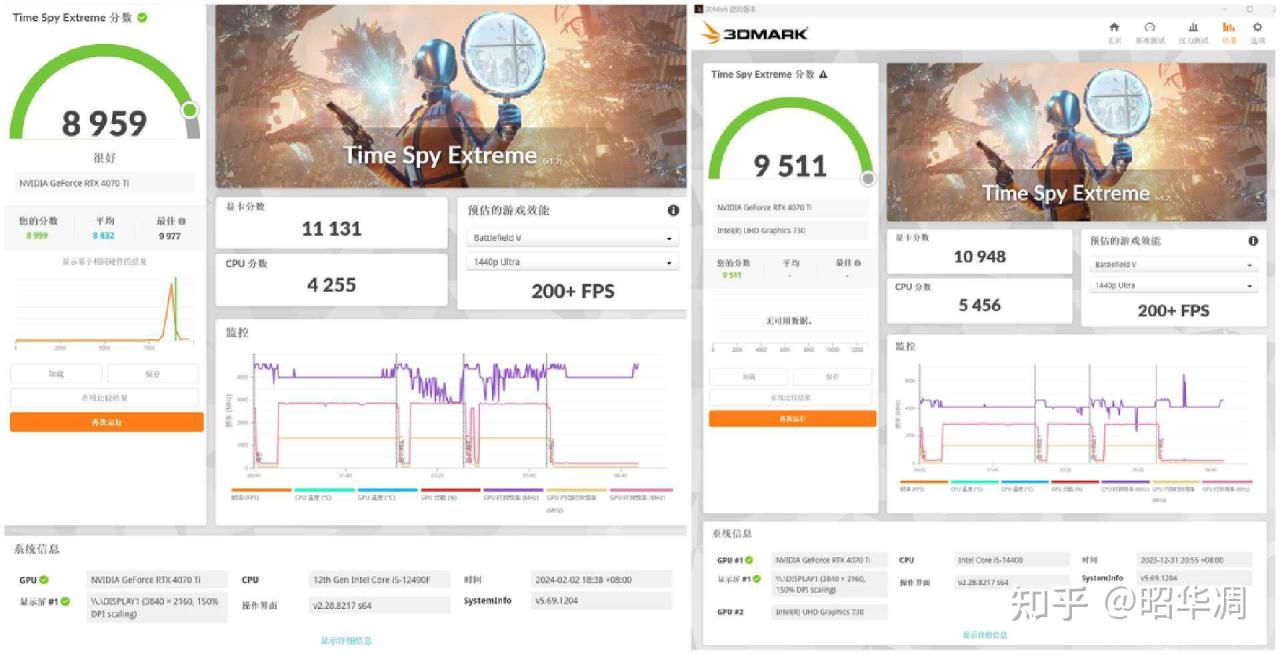Toggle teal CPU temperature legend in the 8 959 window's chart
Screen dimensions: 1280x655
323,494
